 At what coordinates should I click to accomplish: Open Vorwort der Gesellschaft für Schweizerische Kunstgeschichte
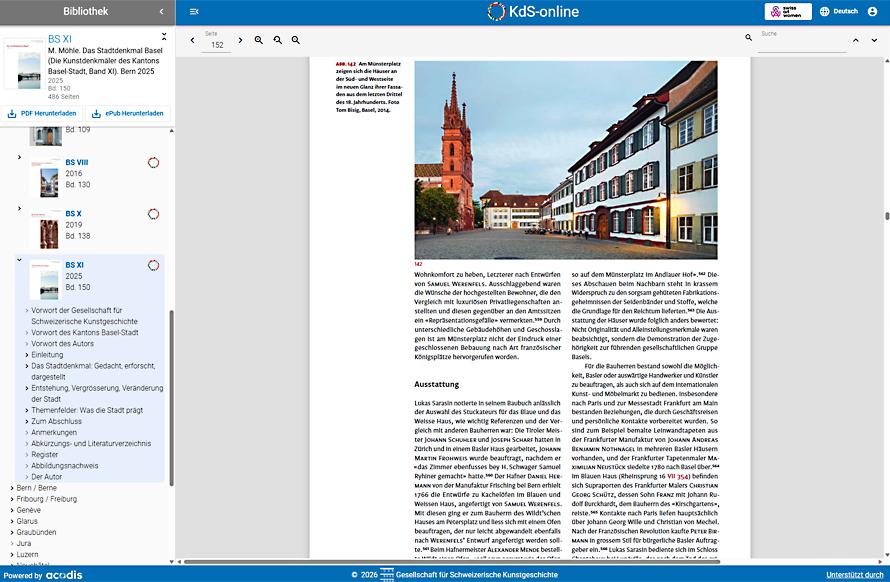[x=84, y=316]
